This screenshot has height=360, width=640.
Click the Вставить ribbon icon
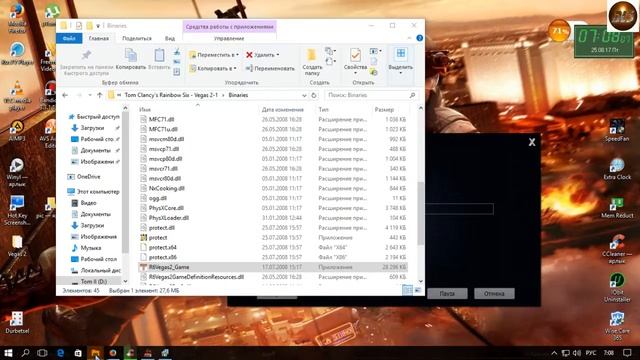click(x=159, y=59)
